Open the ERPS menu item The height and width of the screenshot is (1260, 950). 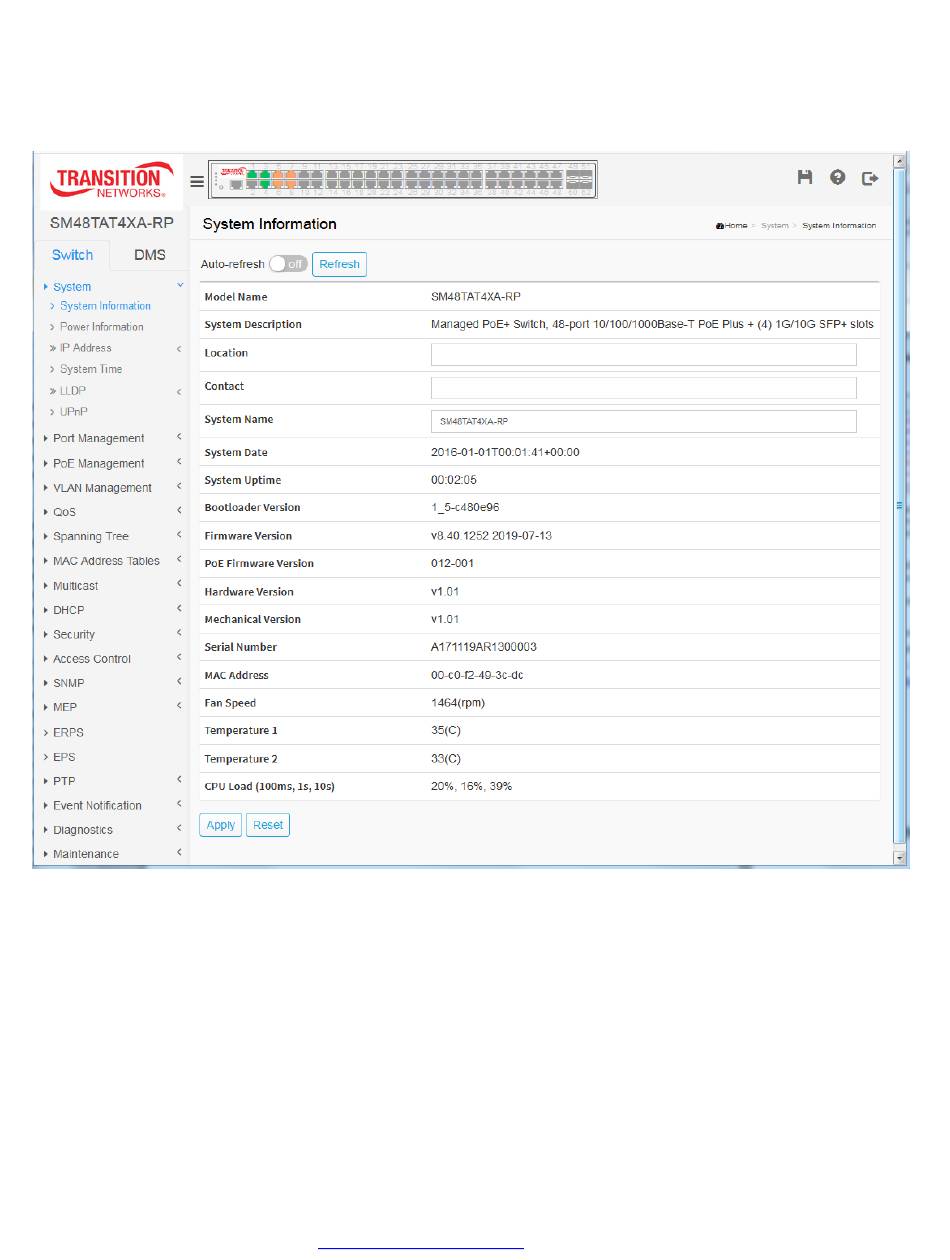(x=68, y=732)
